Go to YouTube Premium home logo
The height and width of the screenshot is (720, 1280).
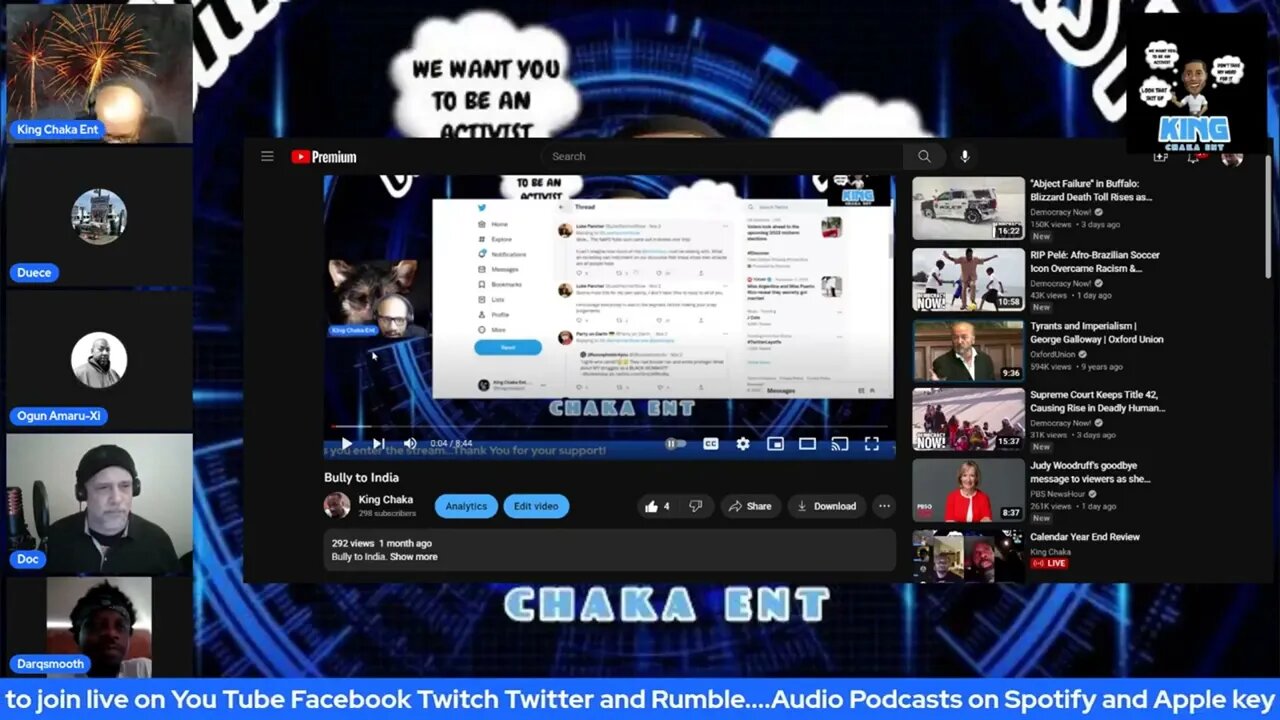point(324,157)
